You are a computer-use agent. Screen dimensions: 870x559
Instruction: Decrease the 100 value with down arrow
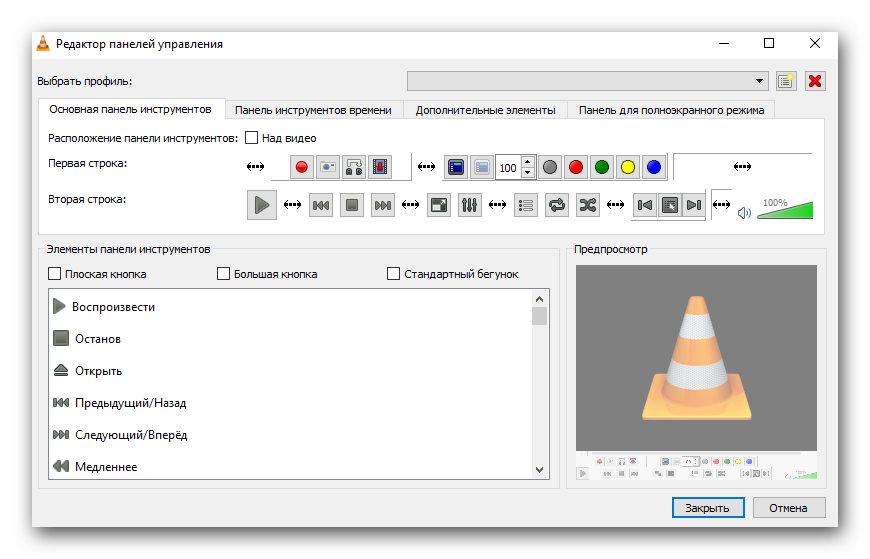tap(528, 173)
